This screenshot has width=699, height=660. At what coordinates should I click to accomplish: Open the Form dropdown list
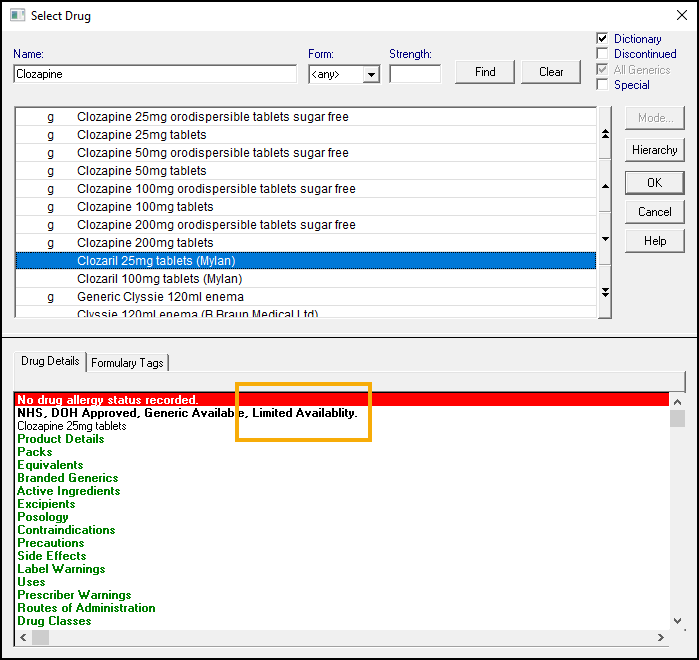click(x=371, y=74)
